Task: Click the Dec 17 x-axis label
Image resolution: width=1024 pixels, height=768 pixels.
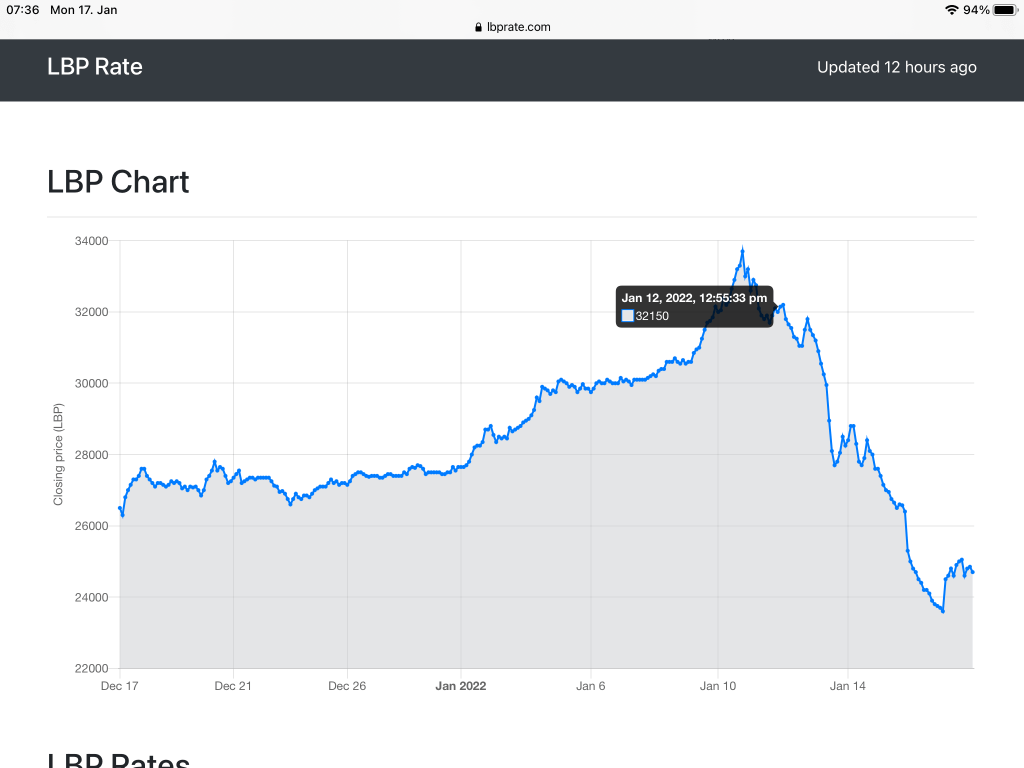Action: [x=120, y=686]
